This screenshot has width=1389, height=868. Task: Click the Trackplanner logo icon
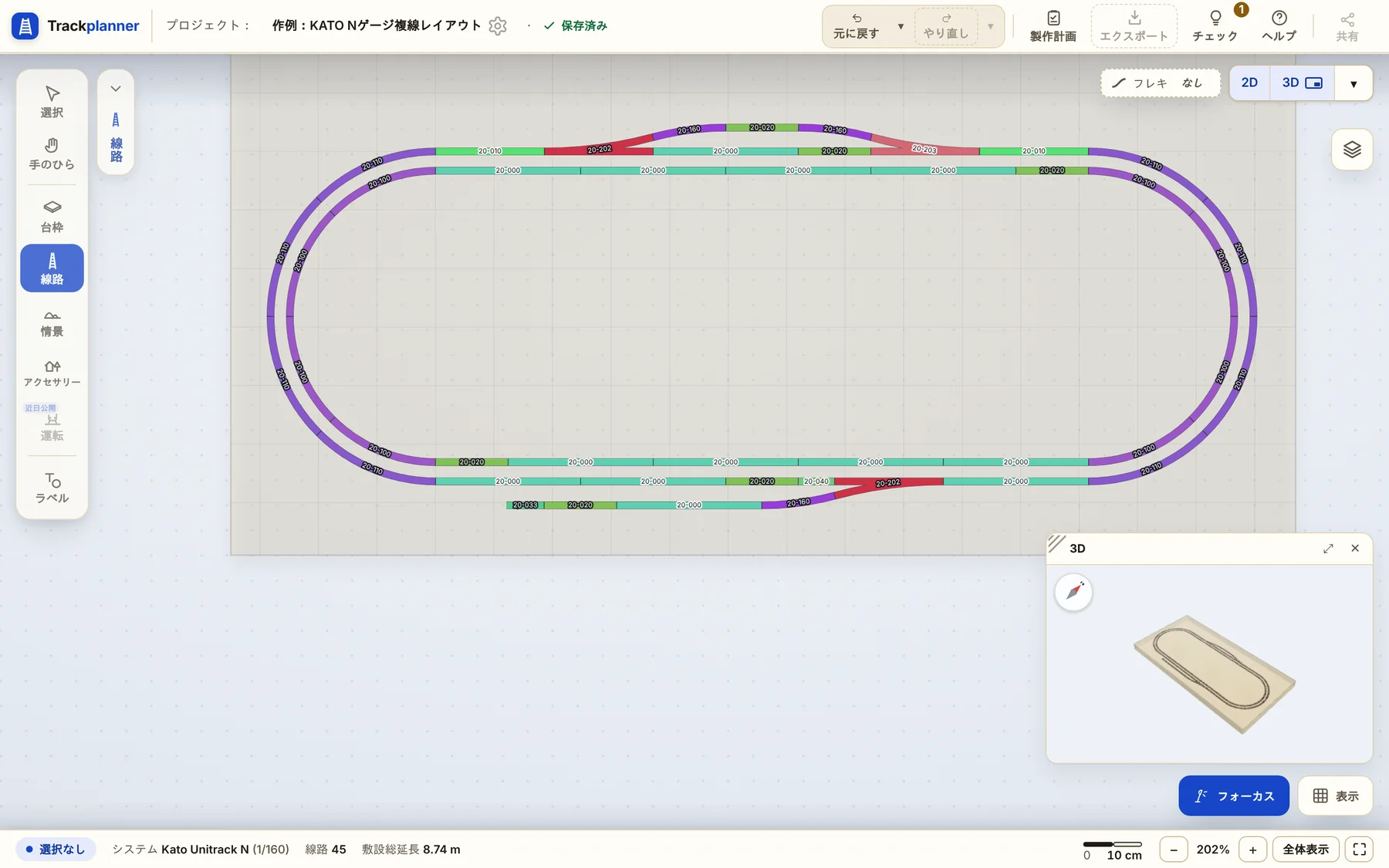[25, 25]
